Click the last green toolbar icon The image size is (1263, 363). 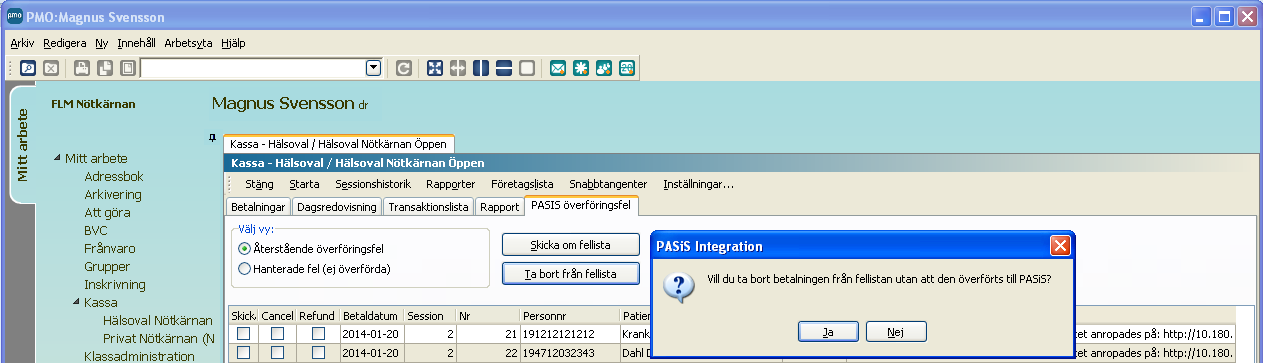click(627, 68)
